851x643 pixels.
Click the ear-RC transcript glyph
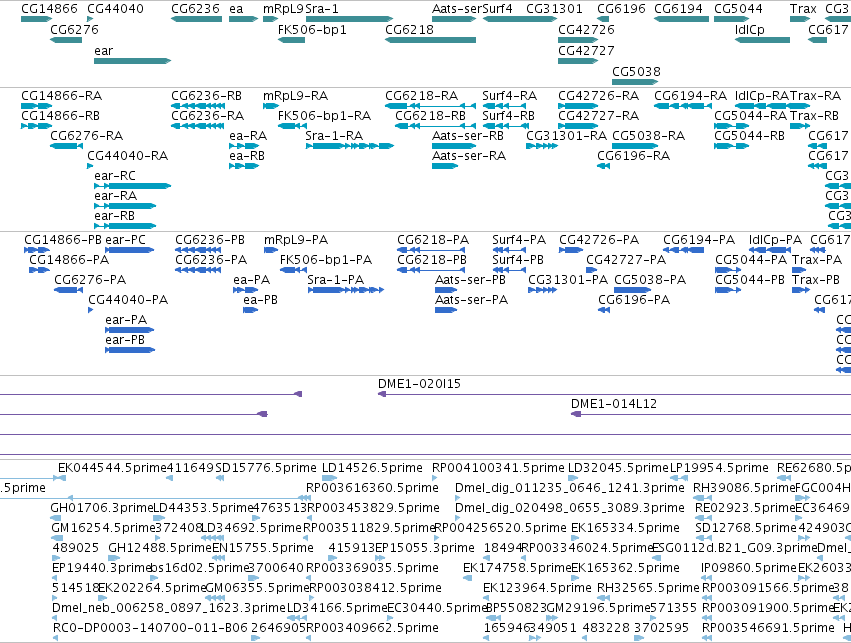132,186
